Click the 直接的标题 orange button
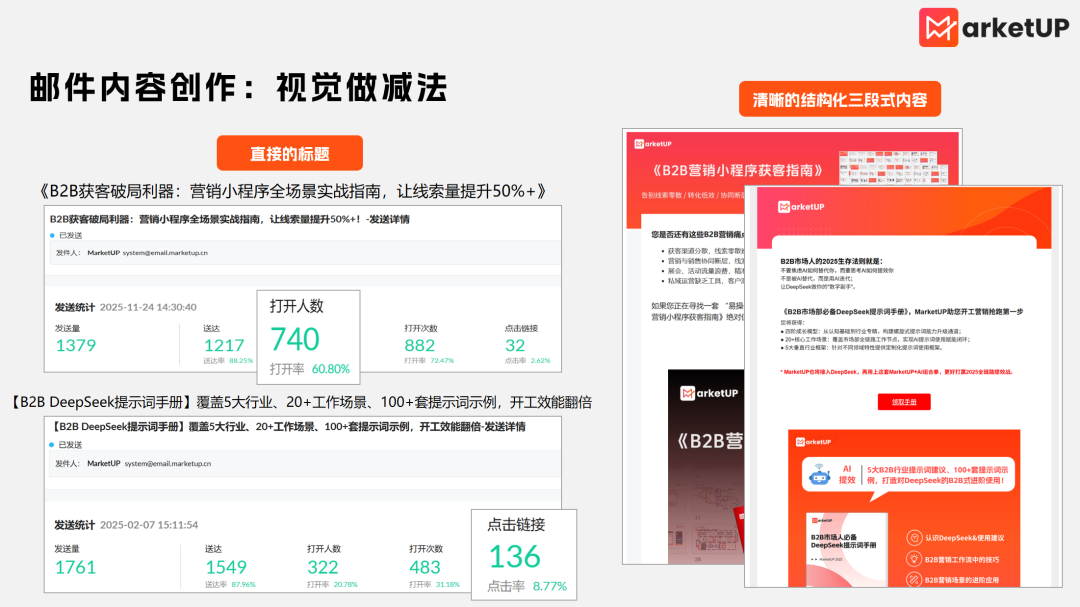This screenshot has height=607, width=1080. point(290,153)
